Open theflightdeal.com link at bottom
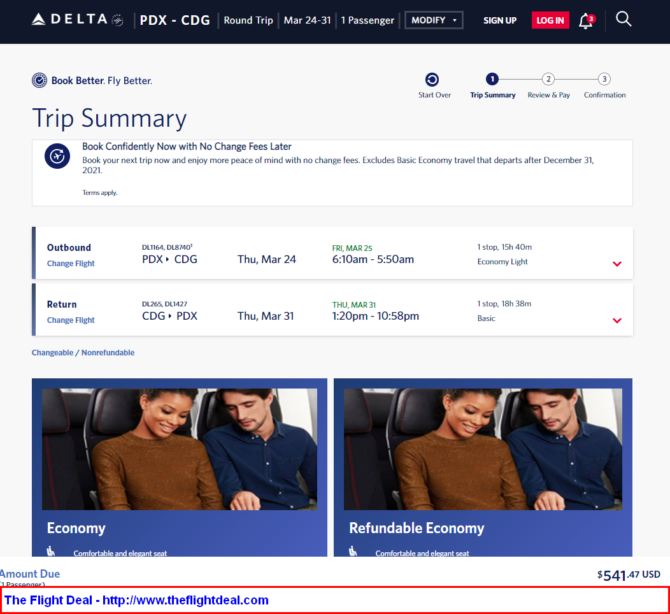Viewport: 670px width, 614px height. click(185, 600)
